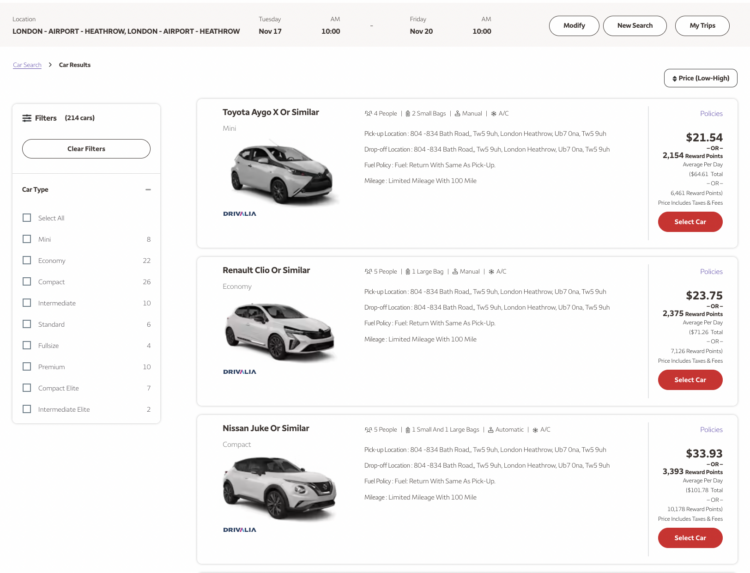Click the Nissan Juke car image
750x573 pixels.
[280, 488]
